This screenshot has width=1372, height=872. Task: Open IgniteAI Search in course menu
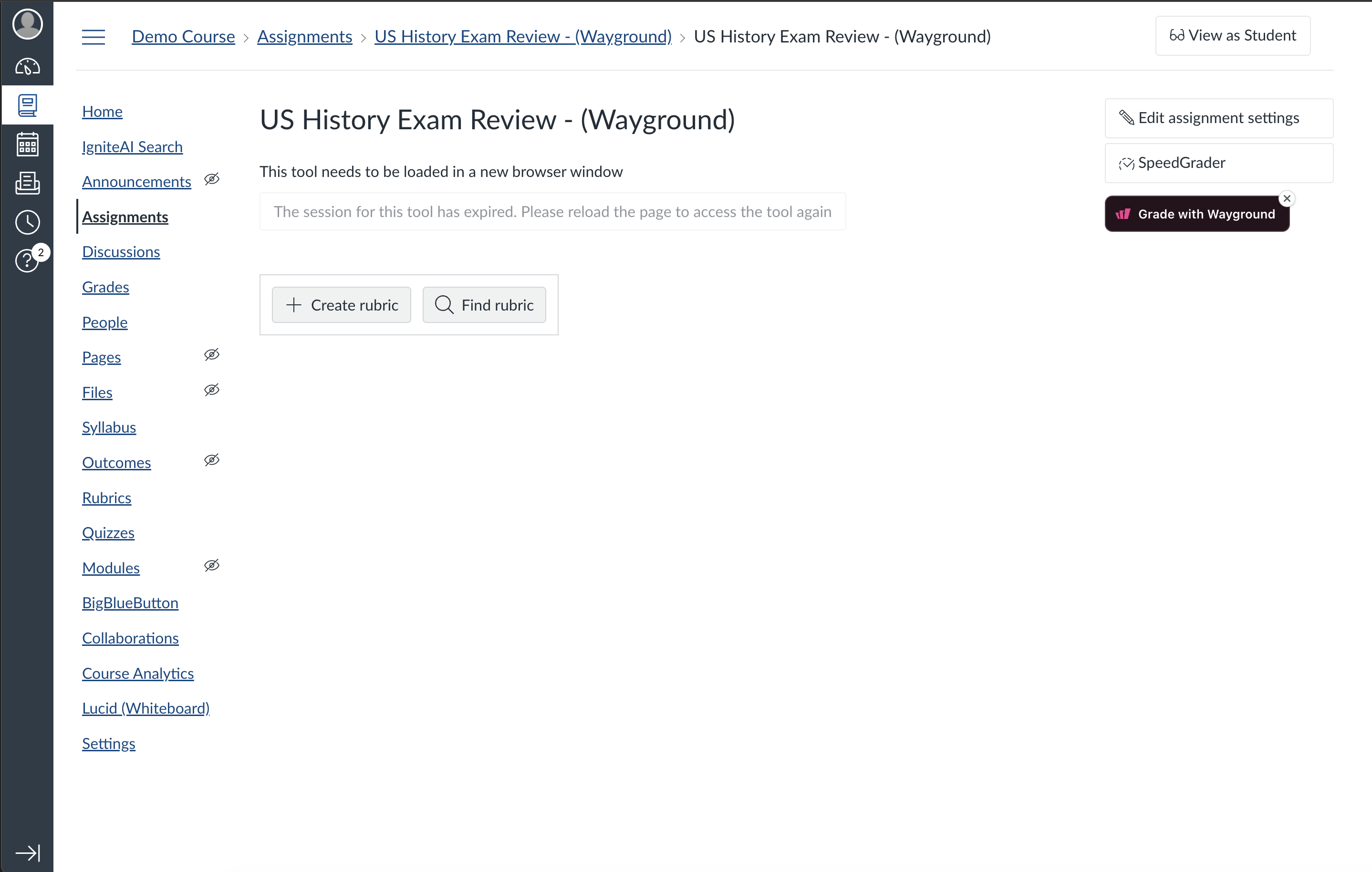pyautogui.click(x=132, y=147)
